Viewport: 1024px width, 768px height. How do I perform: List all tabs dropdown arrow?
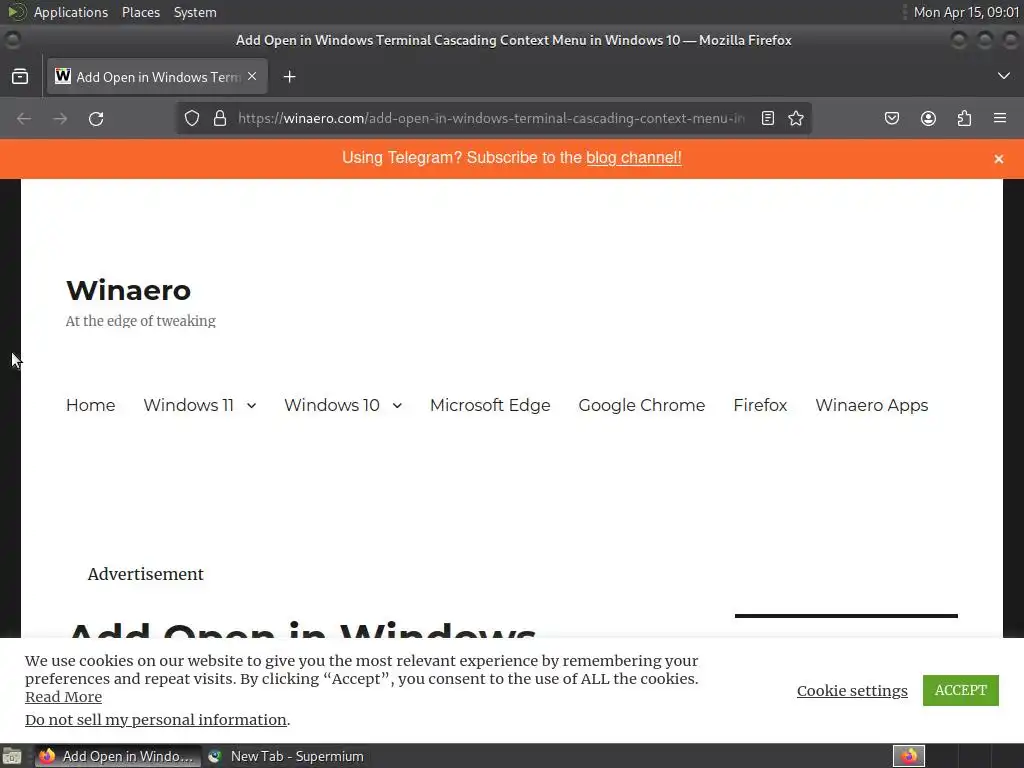click(x=1004, y=76)
